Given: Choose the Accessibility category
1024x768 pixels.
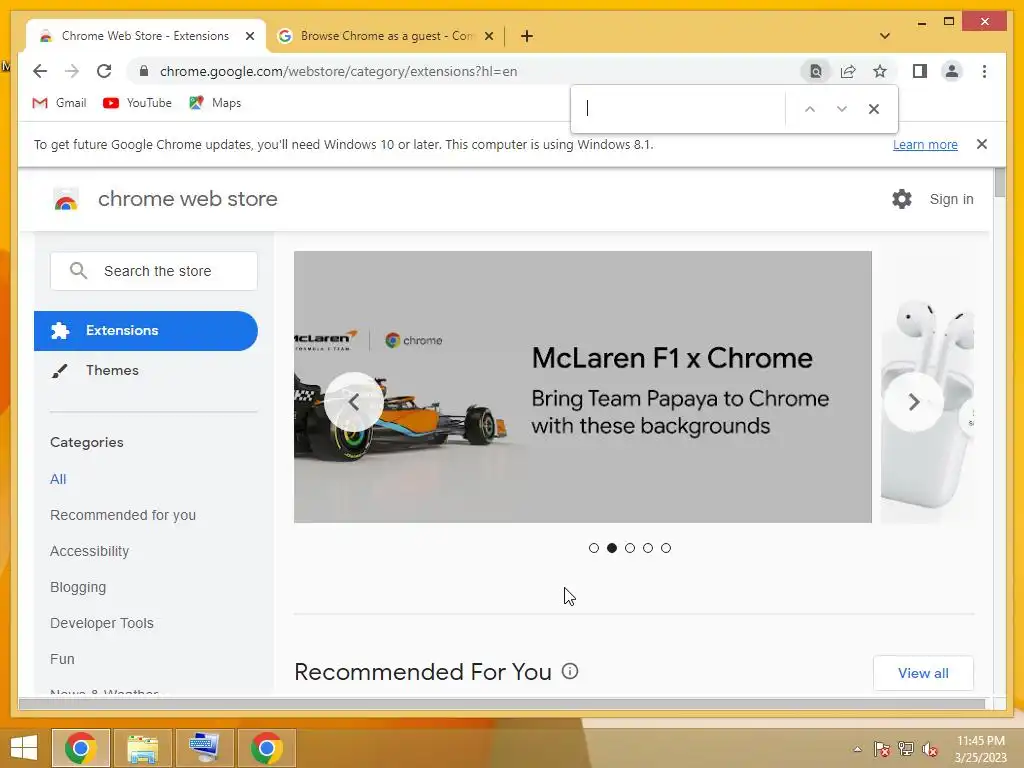Looking at the screenshot, I should coord(89,551).
